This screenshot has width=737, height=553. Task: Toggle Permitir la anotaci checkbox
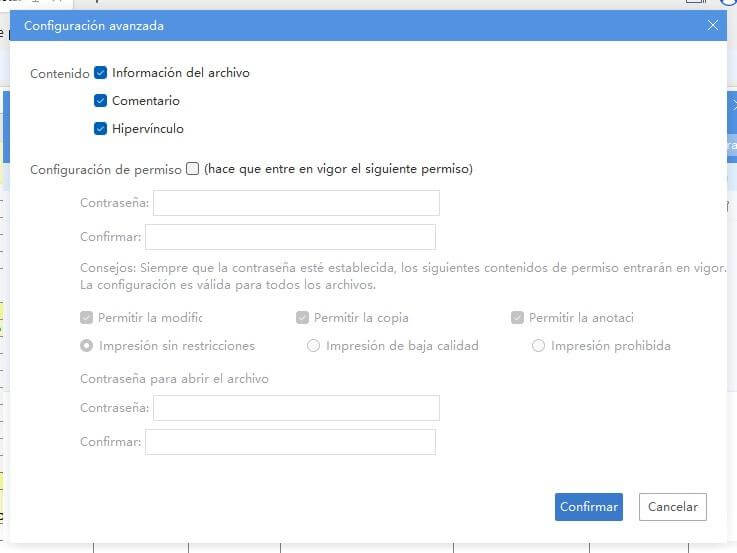(517, 318)
